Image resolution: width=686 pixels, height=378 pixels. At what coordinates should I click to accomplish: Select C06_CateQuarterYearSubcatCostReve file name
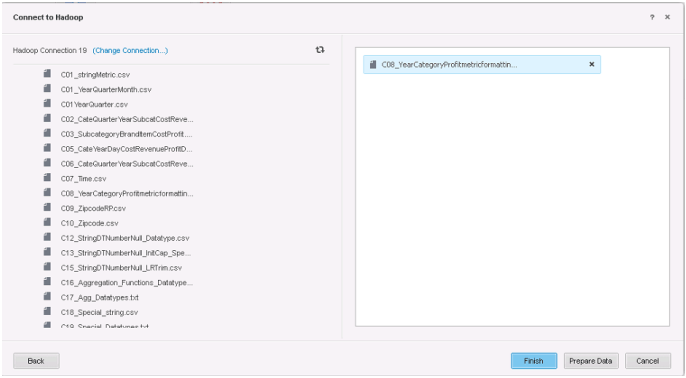(x=127, y=164)
